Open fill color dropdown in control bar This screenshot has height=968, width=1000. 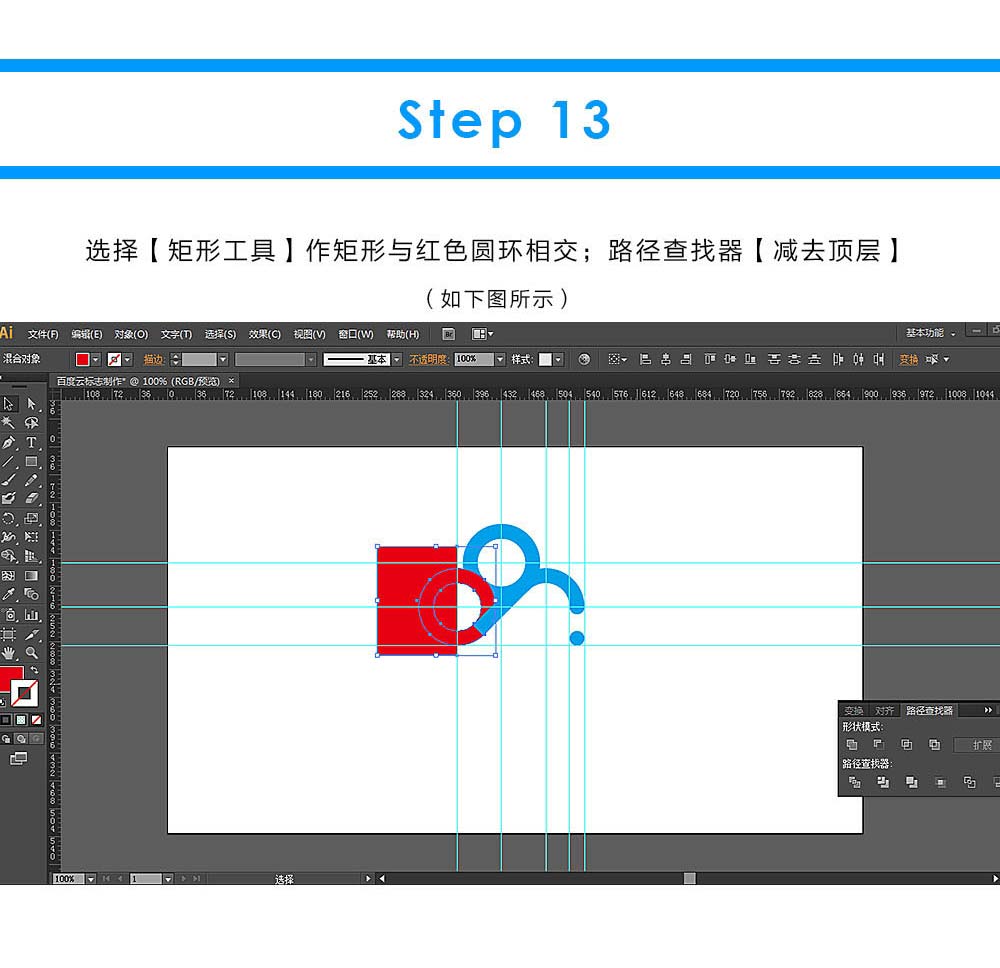[x=96, y=360]
